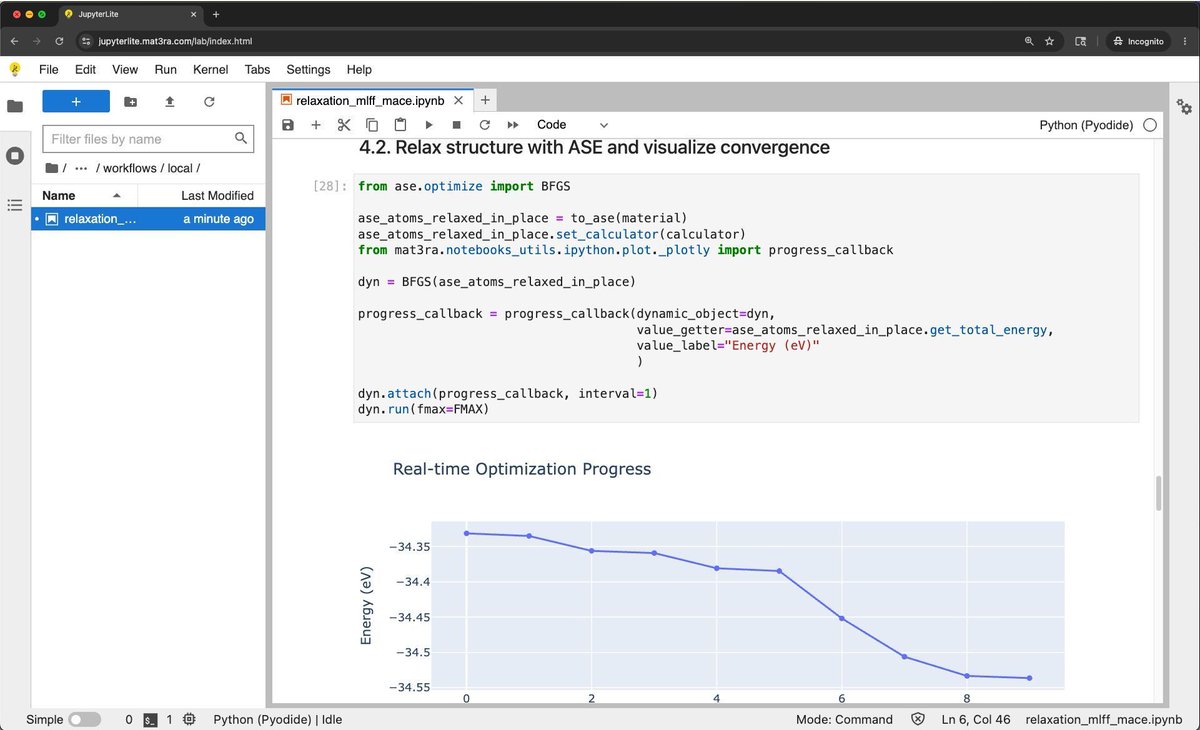Screen dimensions: 1200x730
Task: Click the section 4.2 Relax structure heading
Action: click(x=594, y=147)
